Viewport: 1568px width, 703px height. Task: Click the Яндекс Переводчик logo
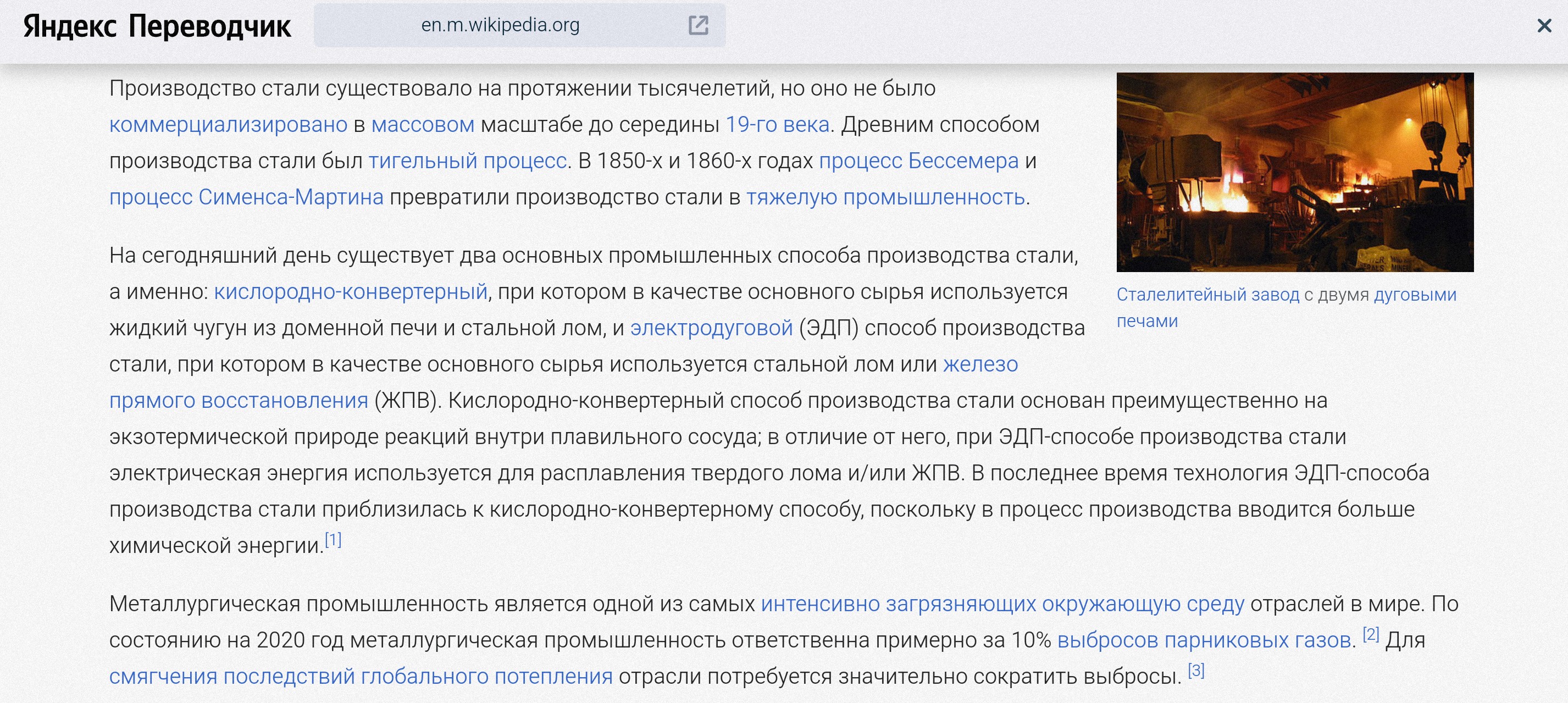(x=157, y=26)
